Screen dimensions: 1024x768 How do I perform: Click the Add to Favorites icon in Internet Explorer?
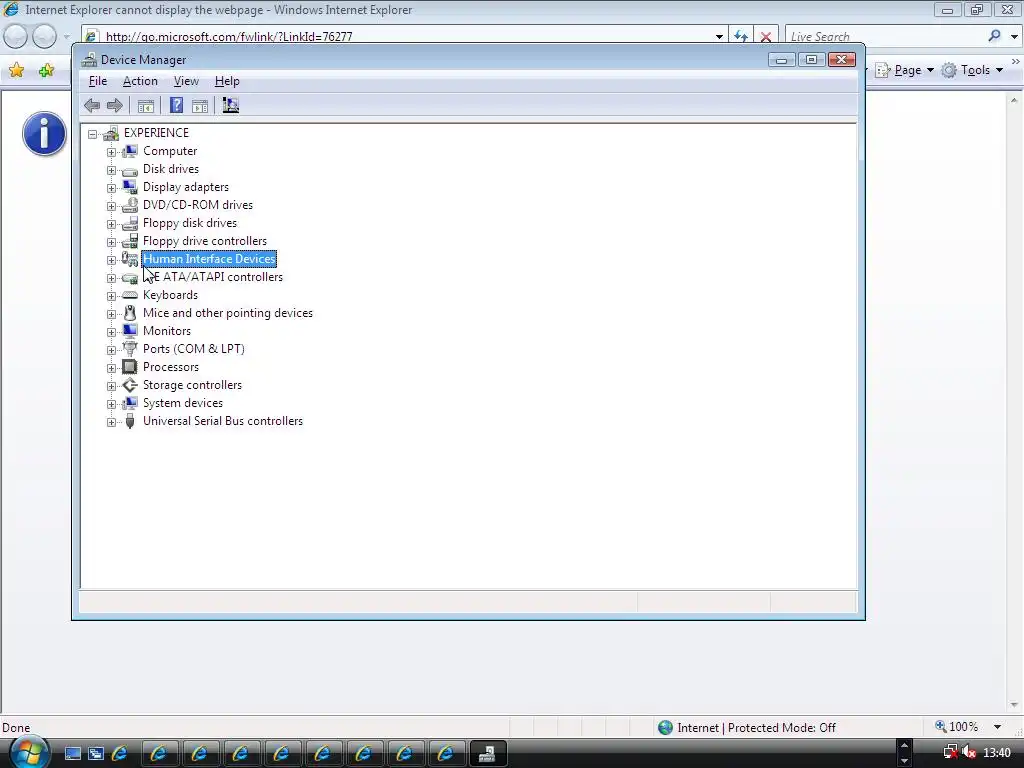click(46, 70)
